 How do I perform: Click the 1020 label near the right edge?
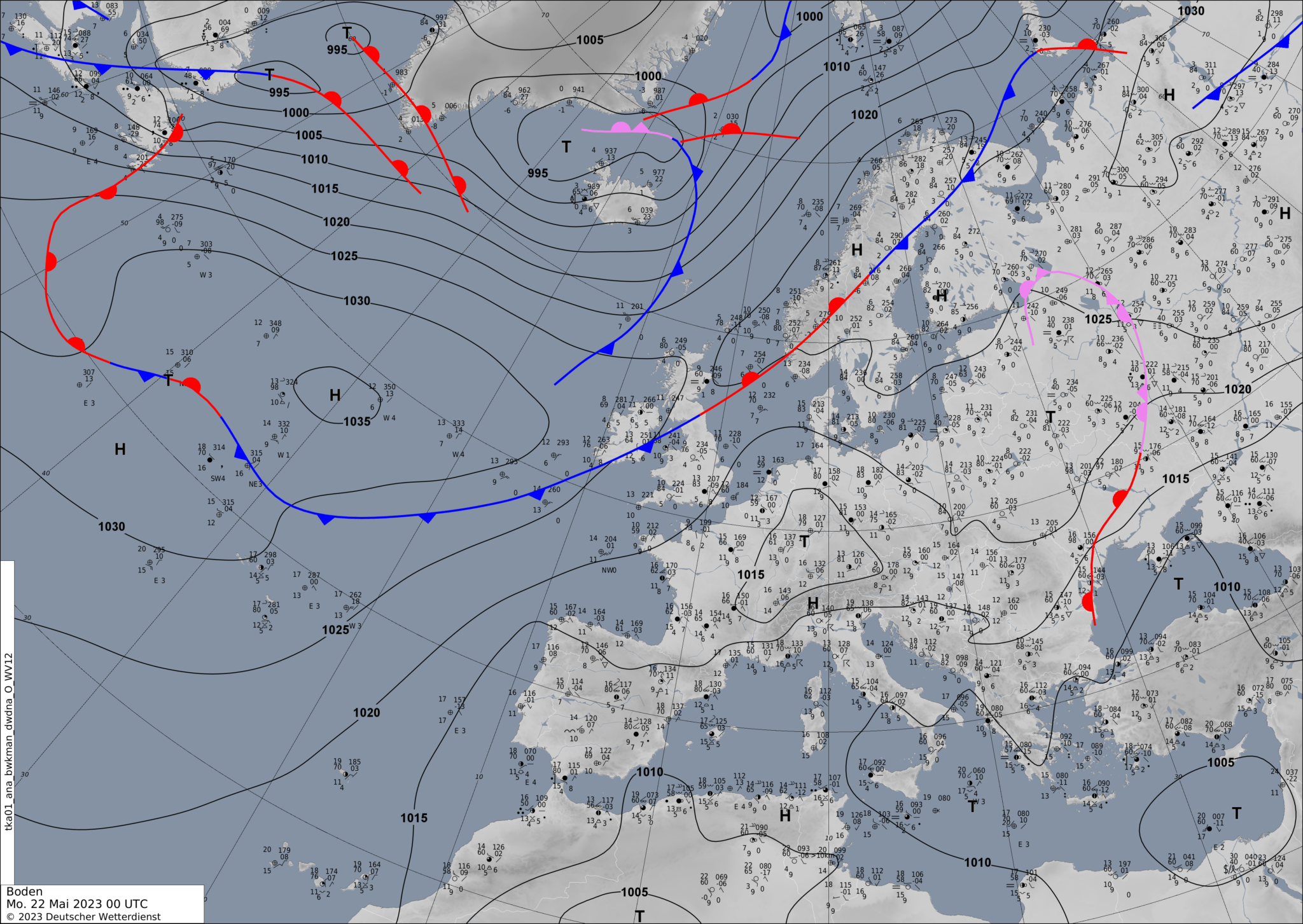(1237, 389)
